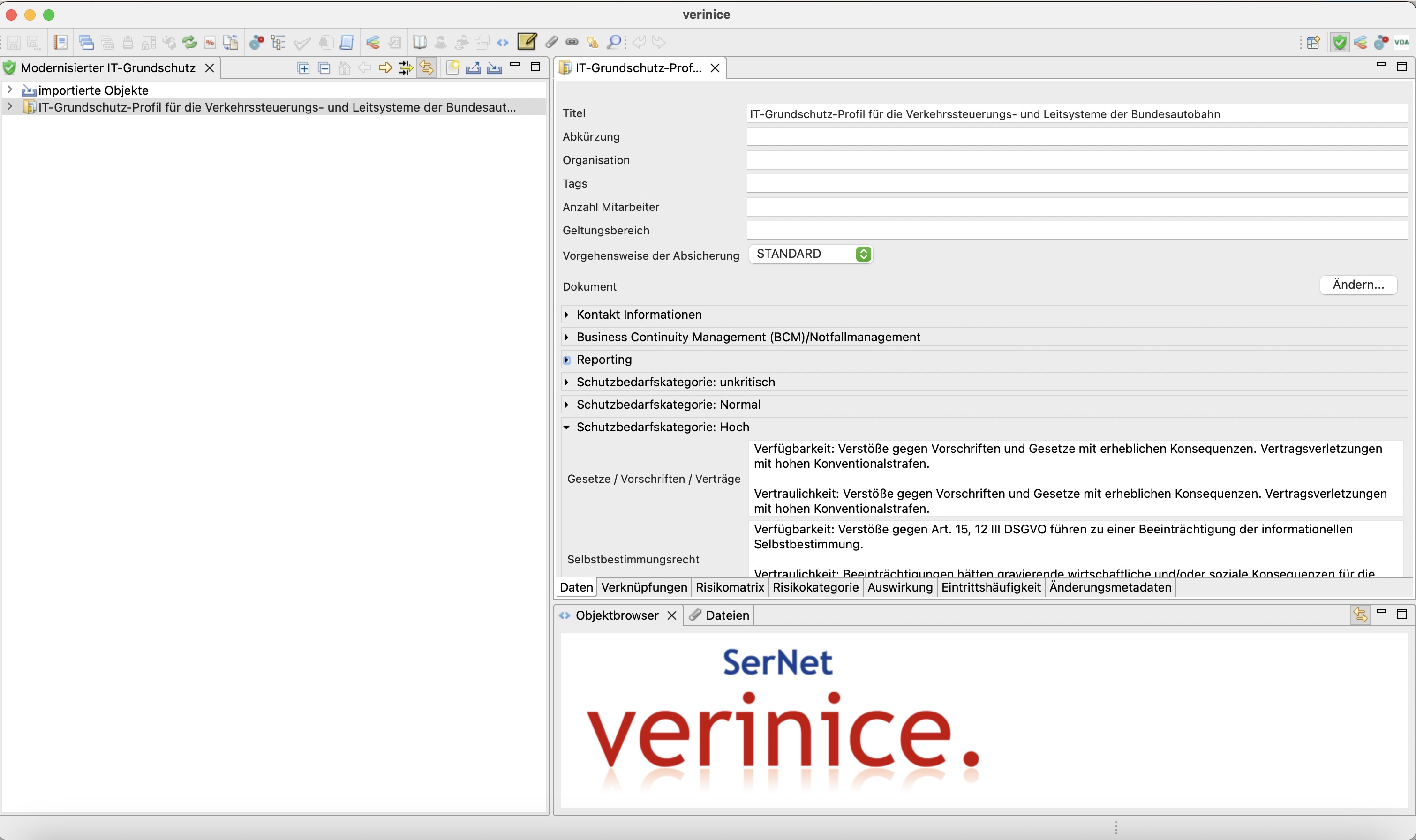The image size is (1416, 840).
Task: Click into the Organisation input field
Action: 1077,160
